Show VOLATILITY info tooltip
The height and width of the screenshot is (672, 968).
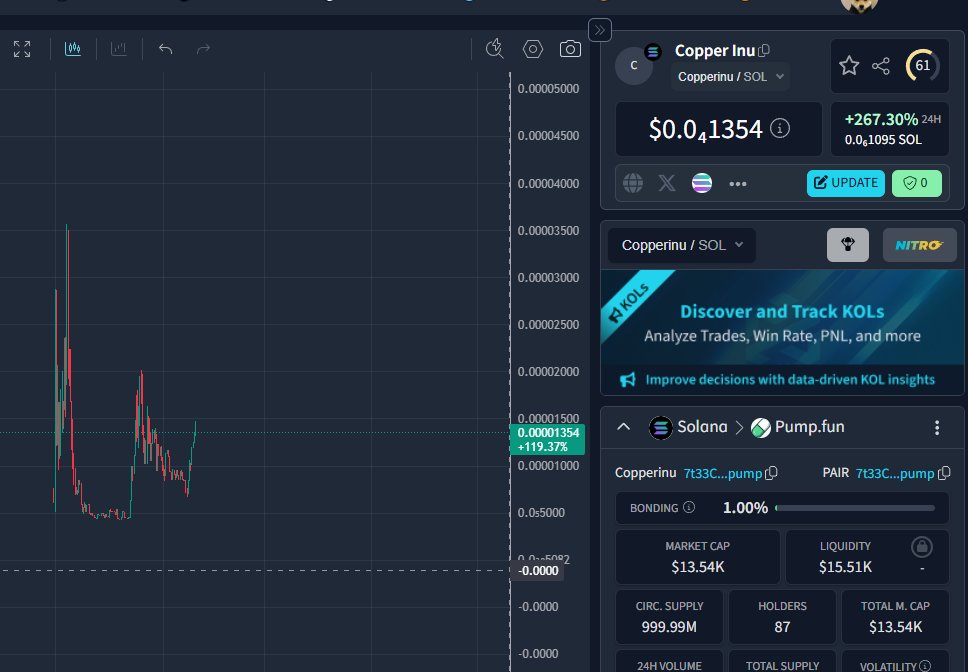click(925, 666)
